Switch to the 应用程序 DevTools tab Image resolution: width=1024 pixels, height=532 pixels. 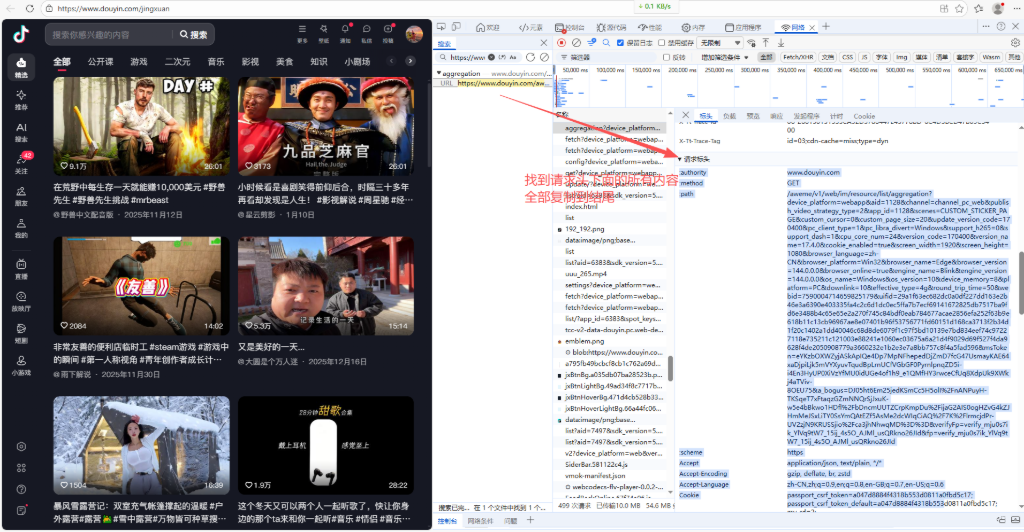743,27
